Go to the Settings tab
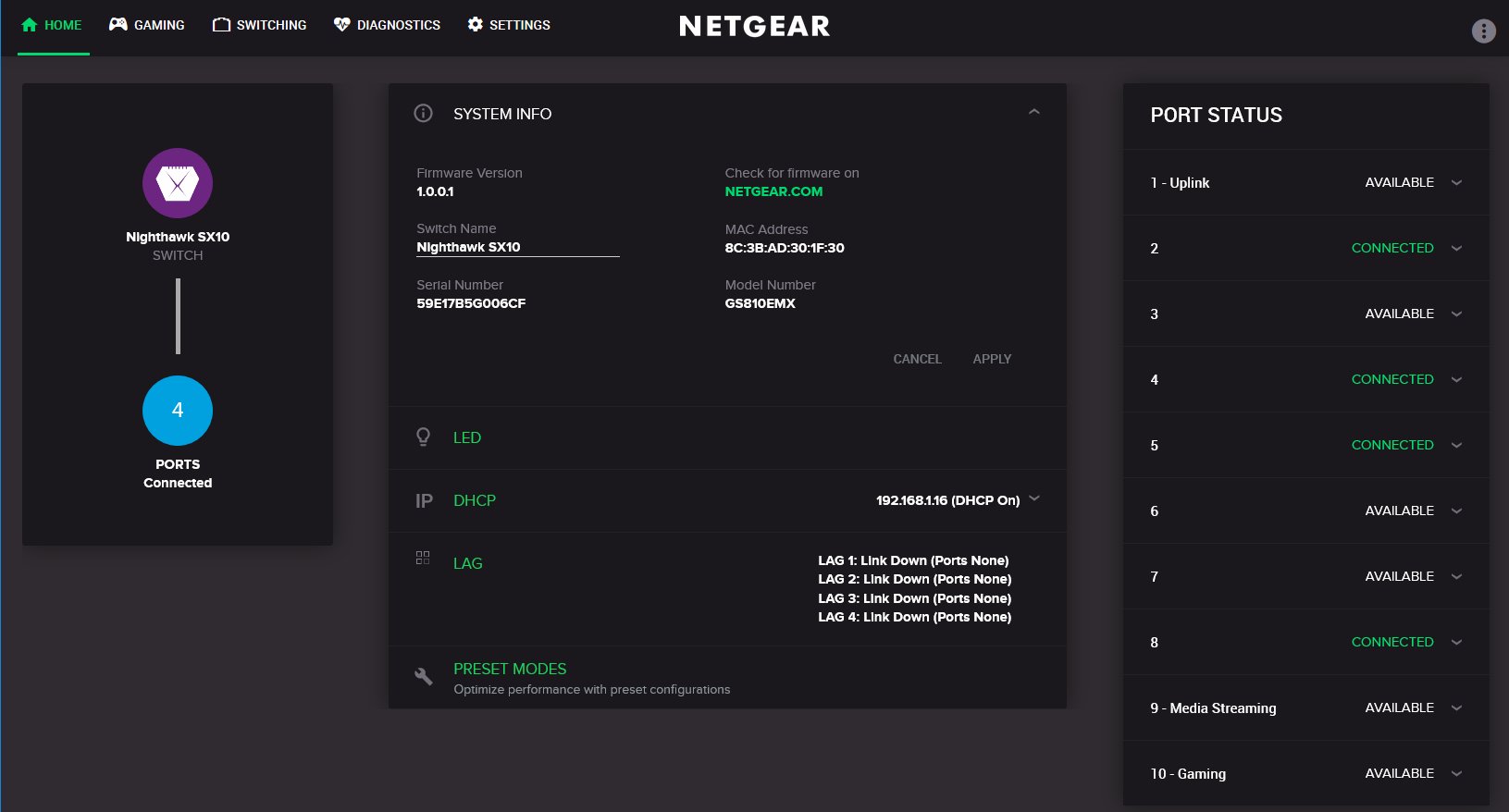The height and width of the screenshot is (812, 1509). click(508, 25)
